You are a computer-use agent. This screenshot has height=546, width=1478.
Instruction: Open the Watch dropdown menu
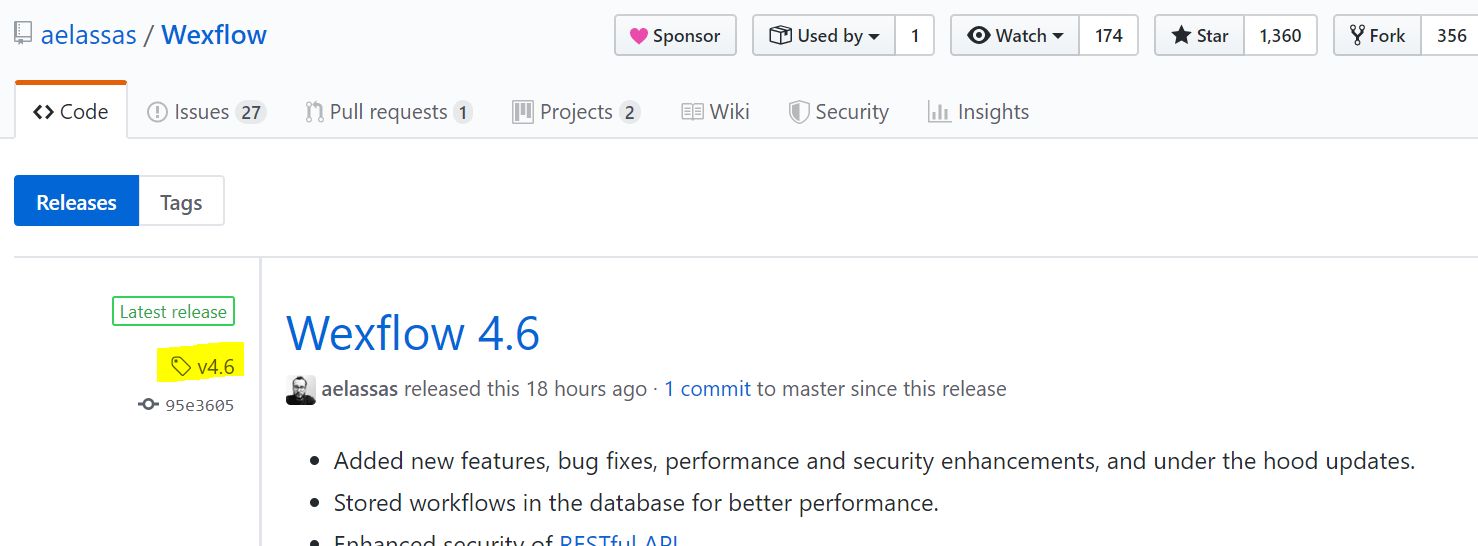tap(1014, 36)
